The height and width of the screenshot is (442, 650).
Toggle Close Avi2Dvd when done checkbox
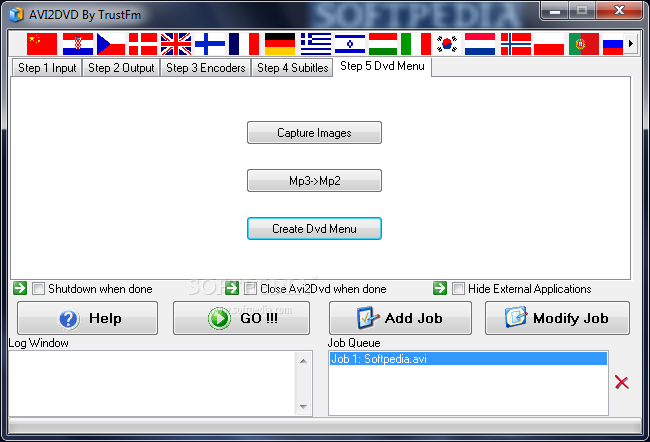pos(250,289)
